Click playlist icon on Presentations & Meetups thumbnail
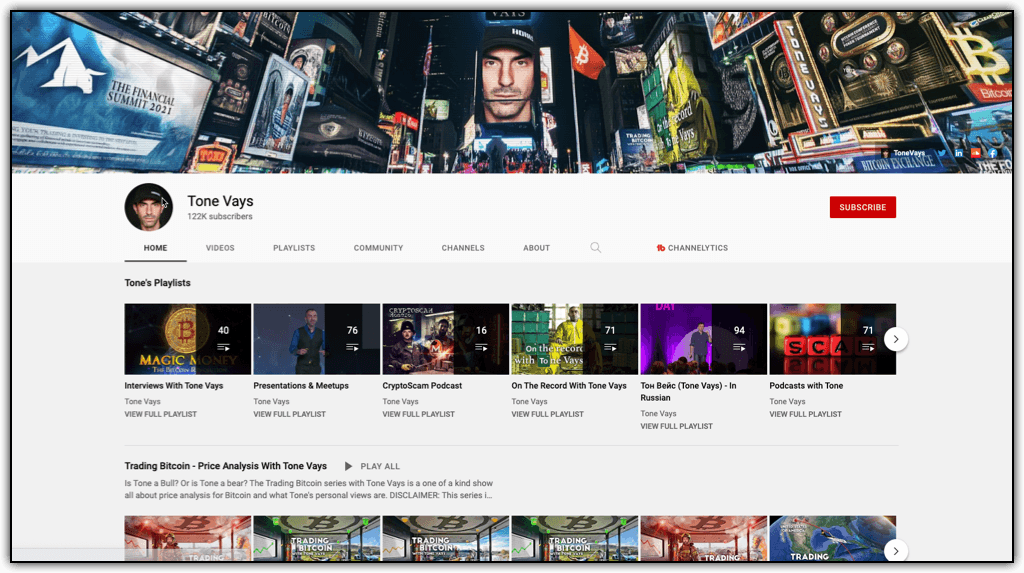The width and height of the screenshot is (1024, 573). click(352, 348)
